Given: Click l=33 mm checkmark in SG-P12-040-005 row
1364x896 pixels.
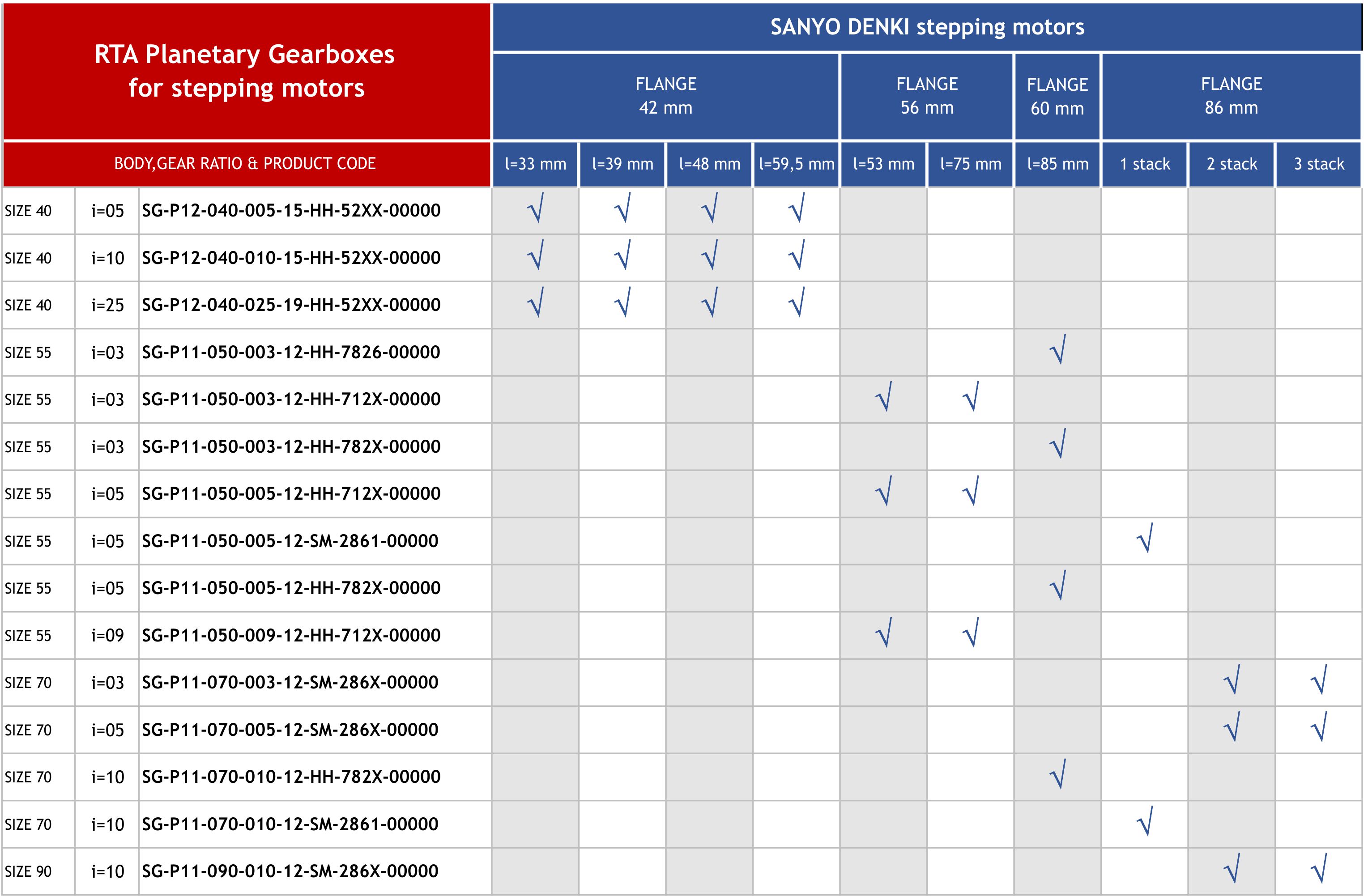Looking at the screenshot, I should [x=535, y=208].
